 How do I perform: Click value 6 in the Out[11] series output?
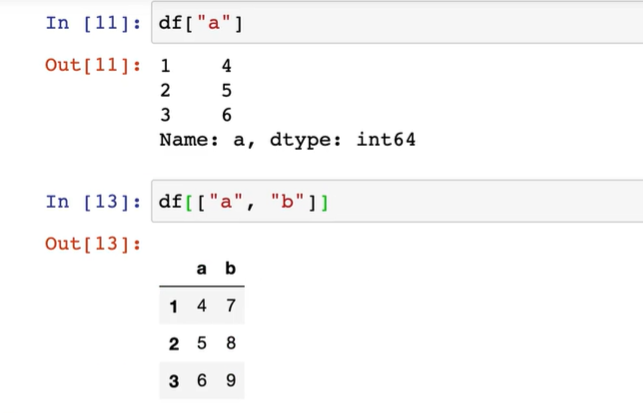coord(227,115)
